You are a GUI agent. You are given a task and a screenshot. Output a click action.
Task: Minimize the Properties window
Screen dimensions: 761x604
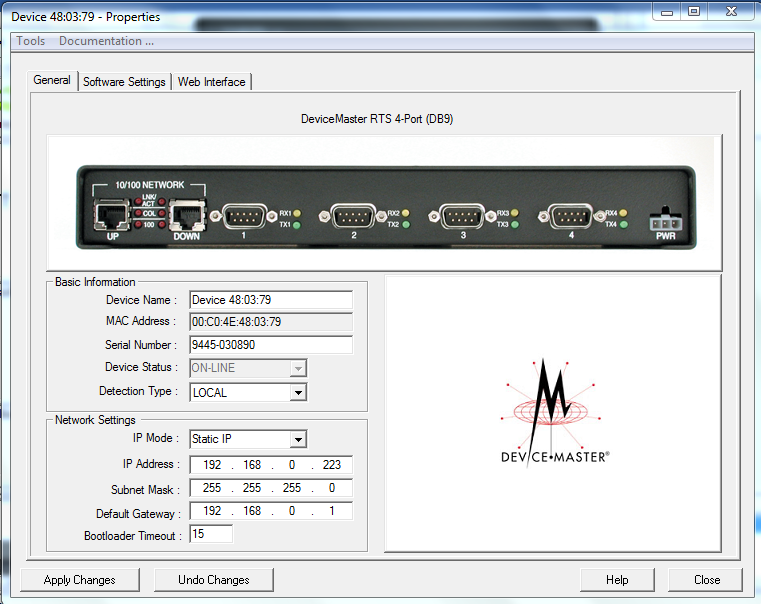[667, 12]
